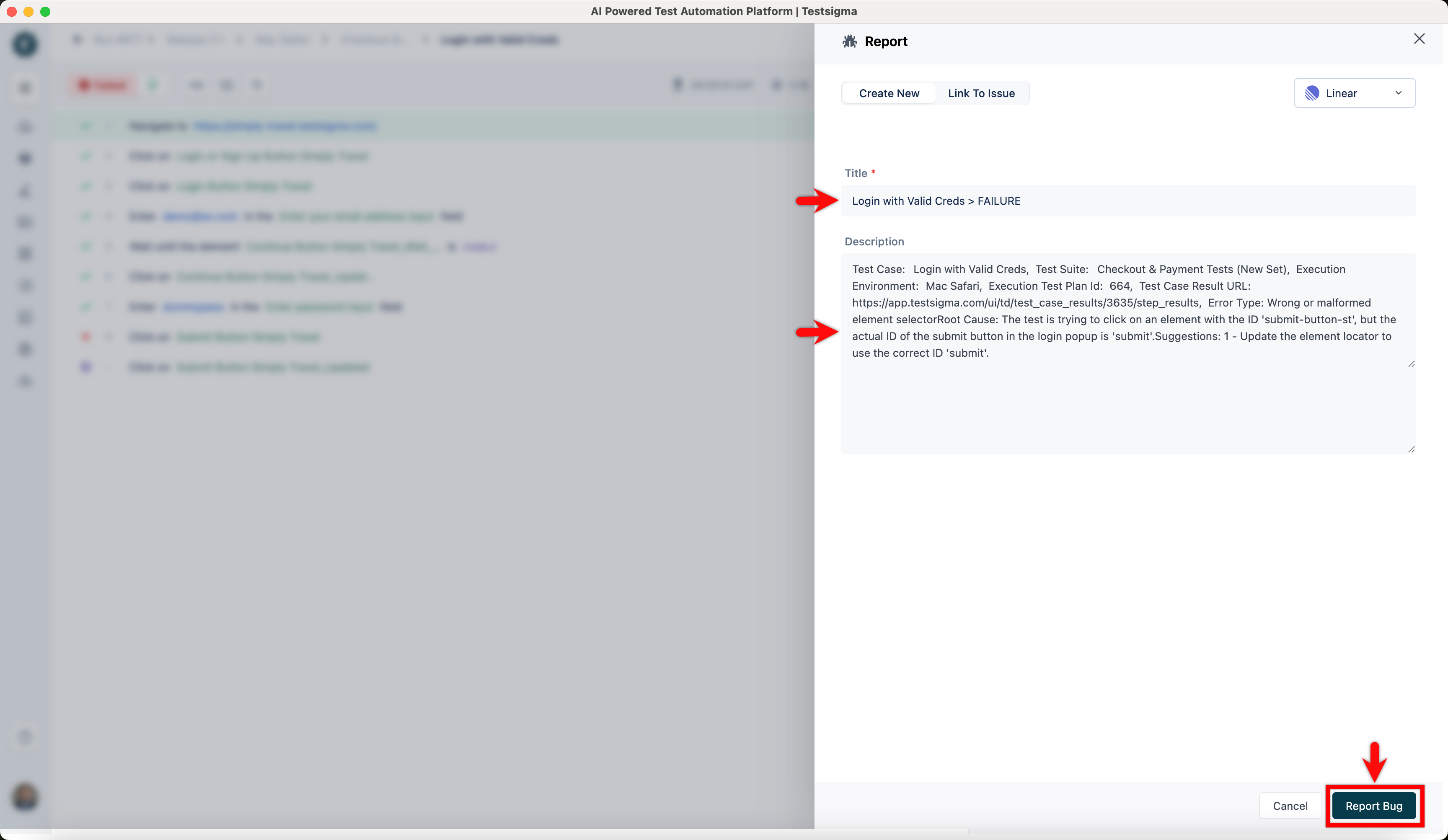The height and width of the screenshot is (840, 1448).
Task: Click into the Title input field
Action: coord(1127,201)
